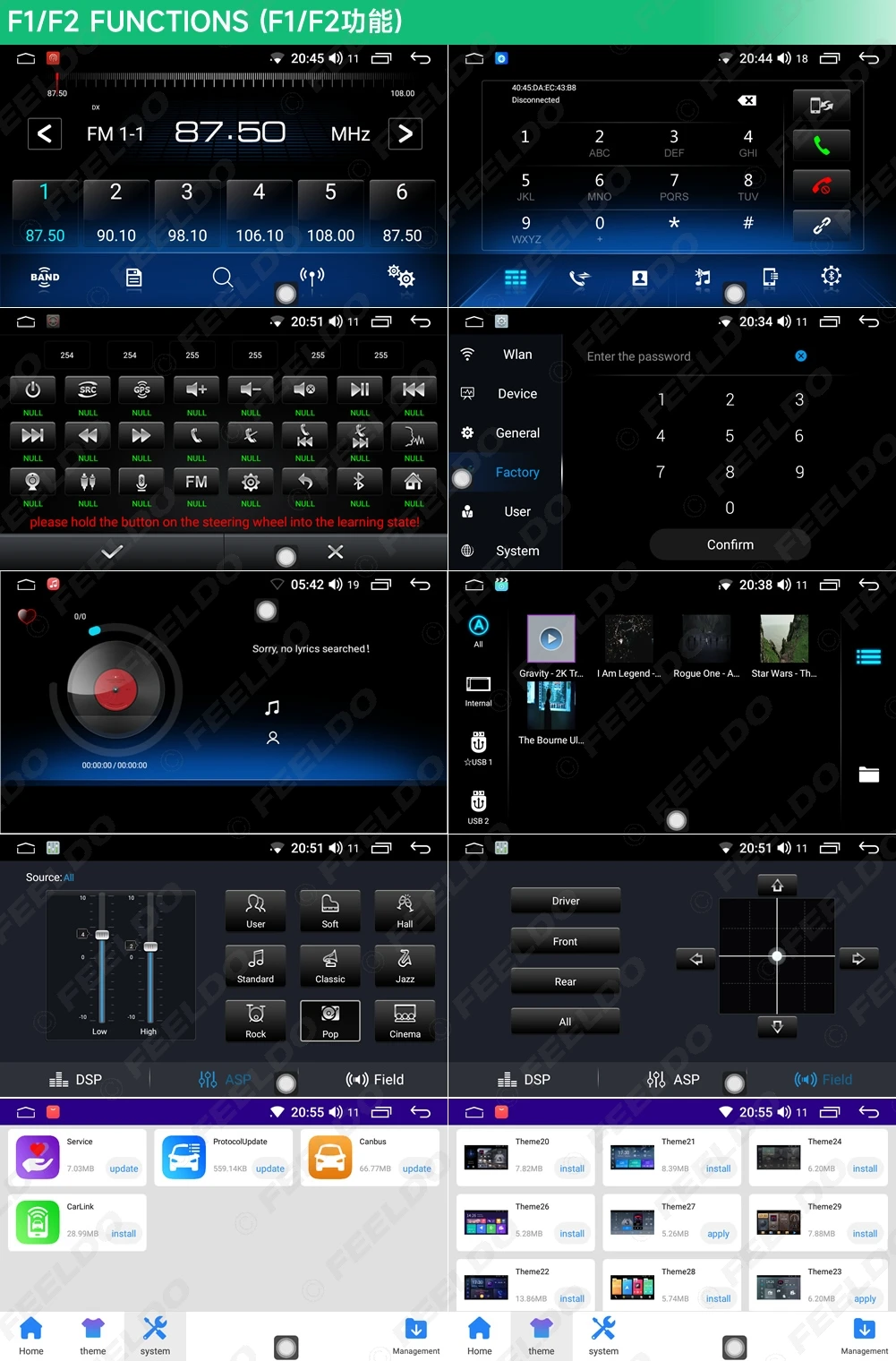
Task: Step to next frequency with right arrow
Action: 405,134
